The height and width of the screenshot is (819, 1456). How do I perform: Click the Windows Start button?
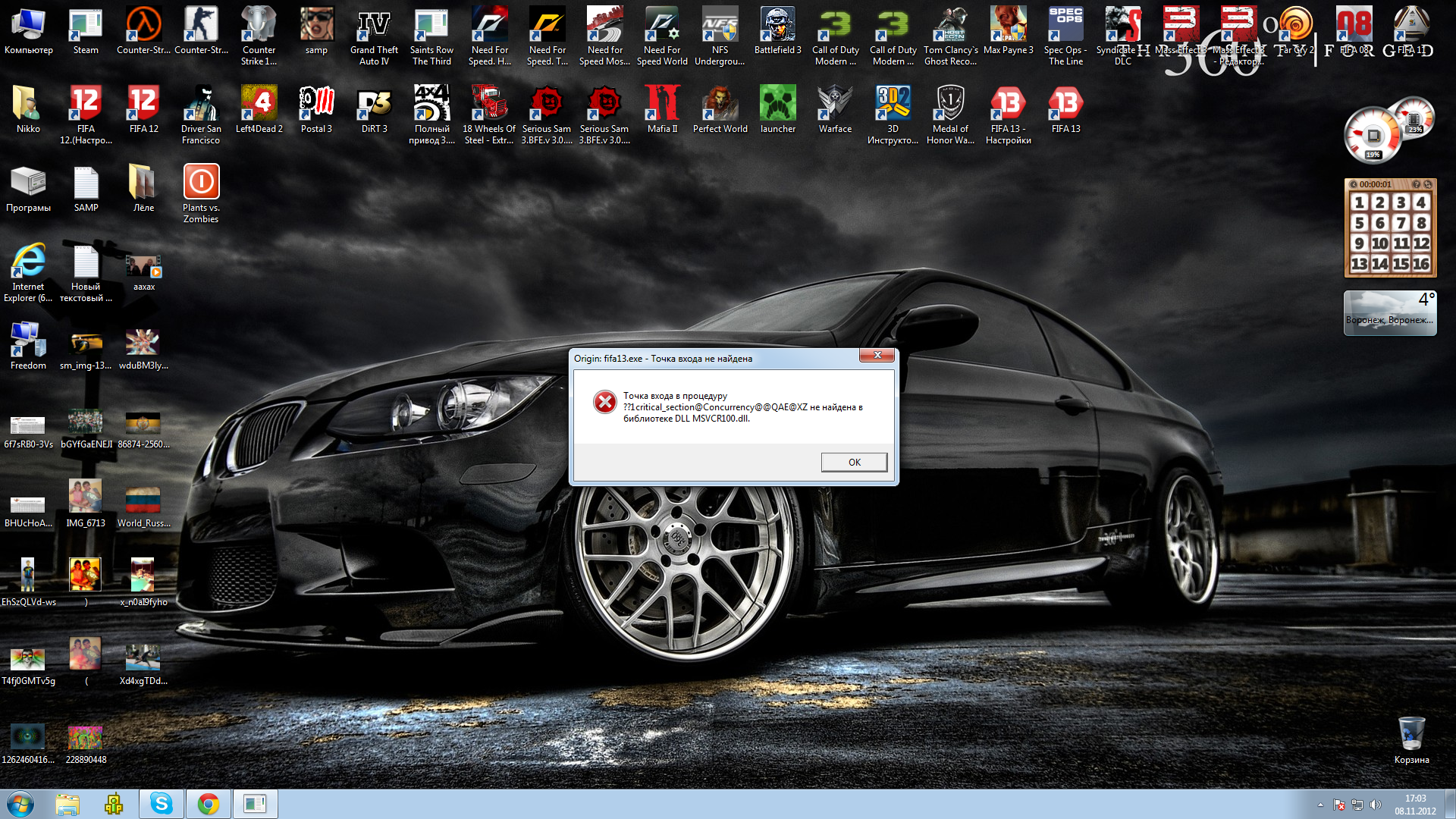click(x=20, y=804)
